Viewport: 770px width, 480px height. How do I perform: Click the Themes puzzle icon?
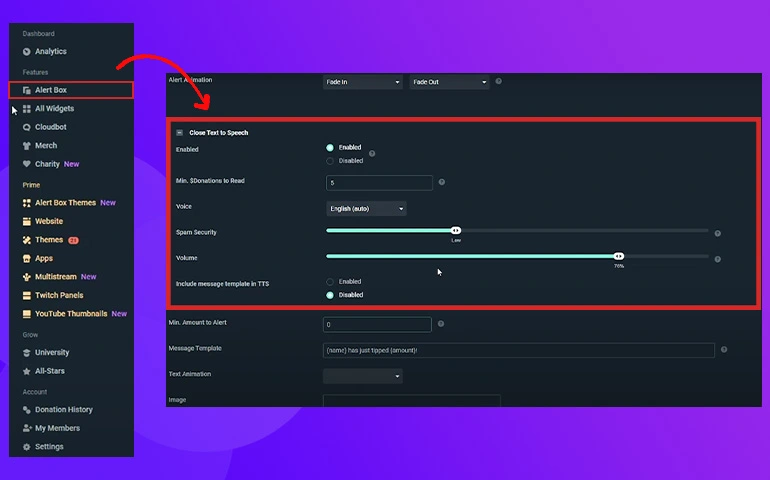coord(26,240)
